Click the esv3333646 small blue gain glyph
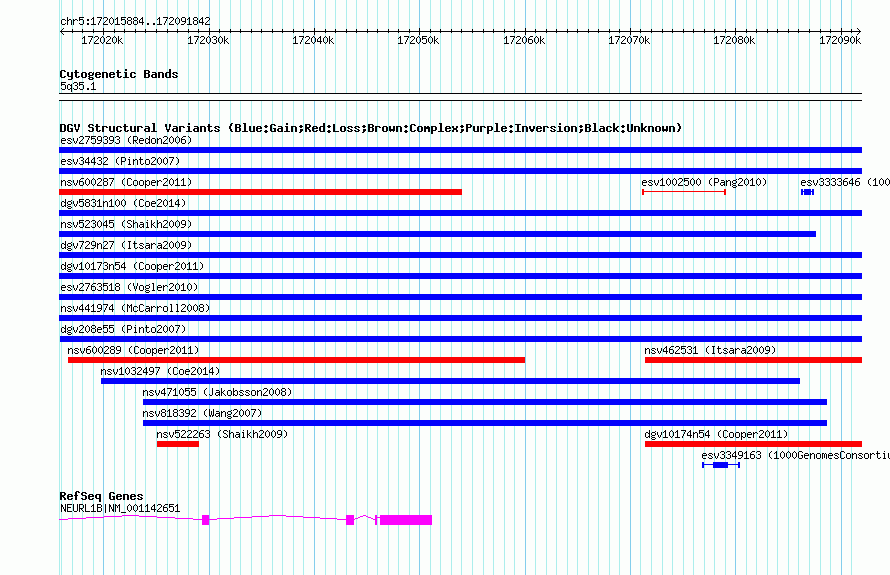The width and height of the screenshot is (890, 575). point(807,192)
